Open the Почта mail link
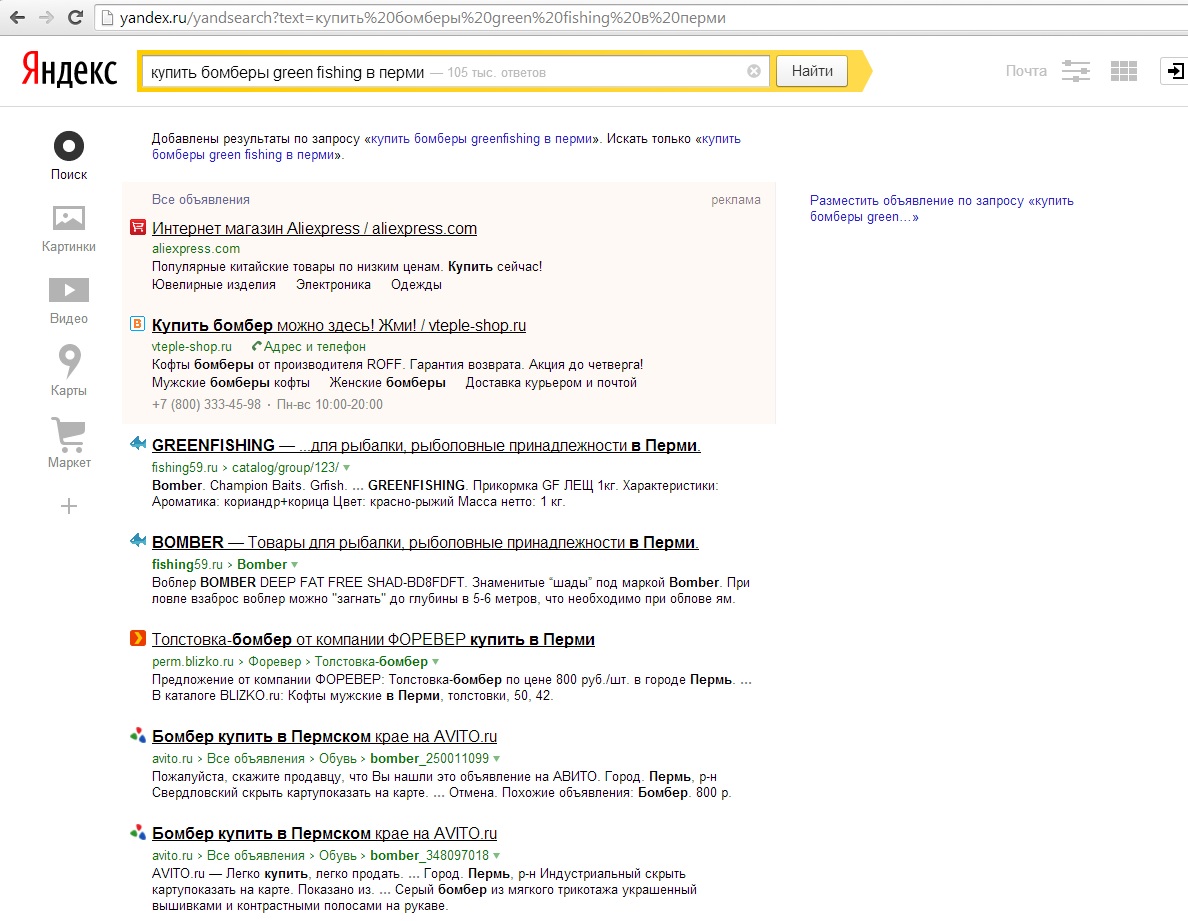 point(1026,71)
